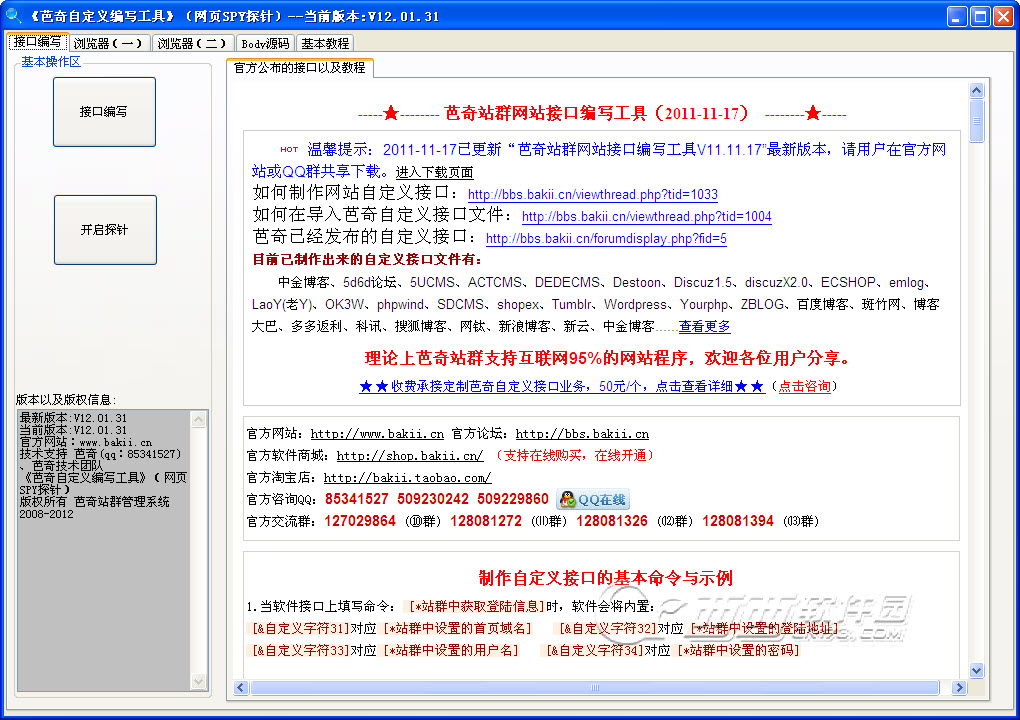Click group number 128081394
Screen dimensions: 1020x720
[738, 521]
